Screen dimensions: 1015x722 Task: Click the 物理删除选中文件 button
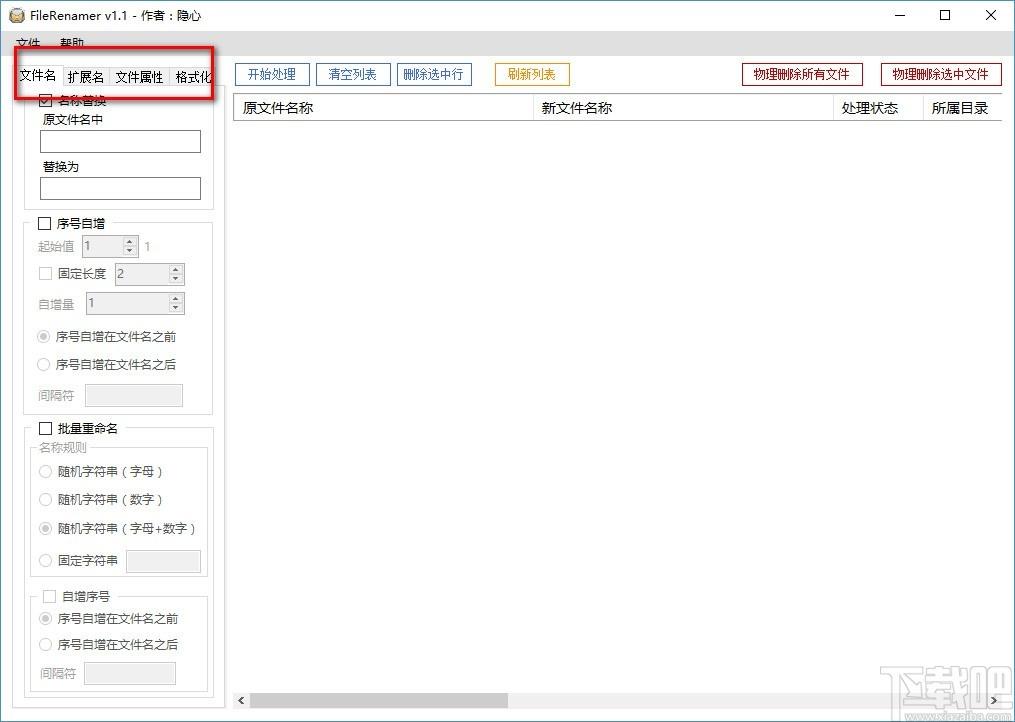click(940, 74)
